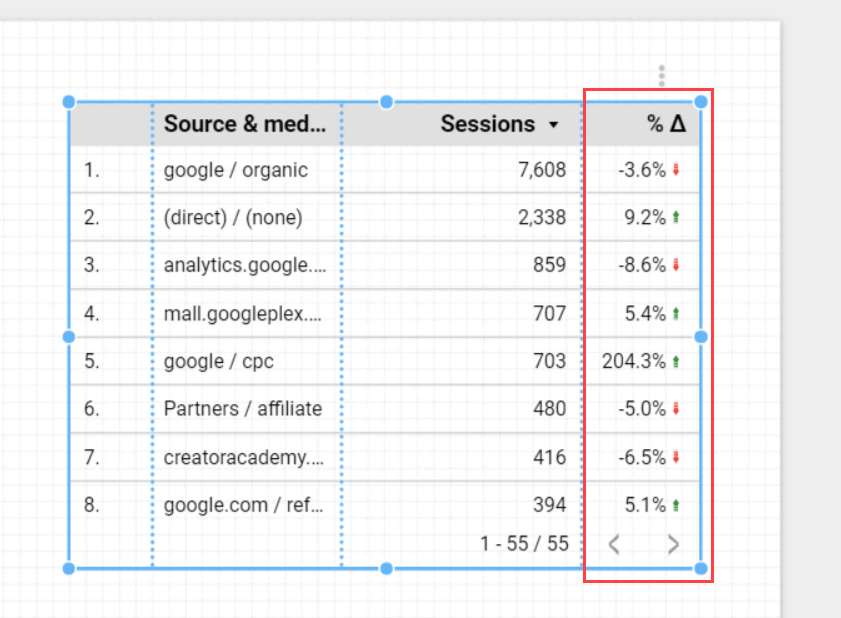Screen dimensions: 841x618
Task: Click the green up arrow beside 9.2%
Action: [676, 217]
